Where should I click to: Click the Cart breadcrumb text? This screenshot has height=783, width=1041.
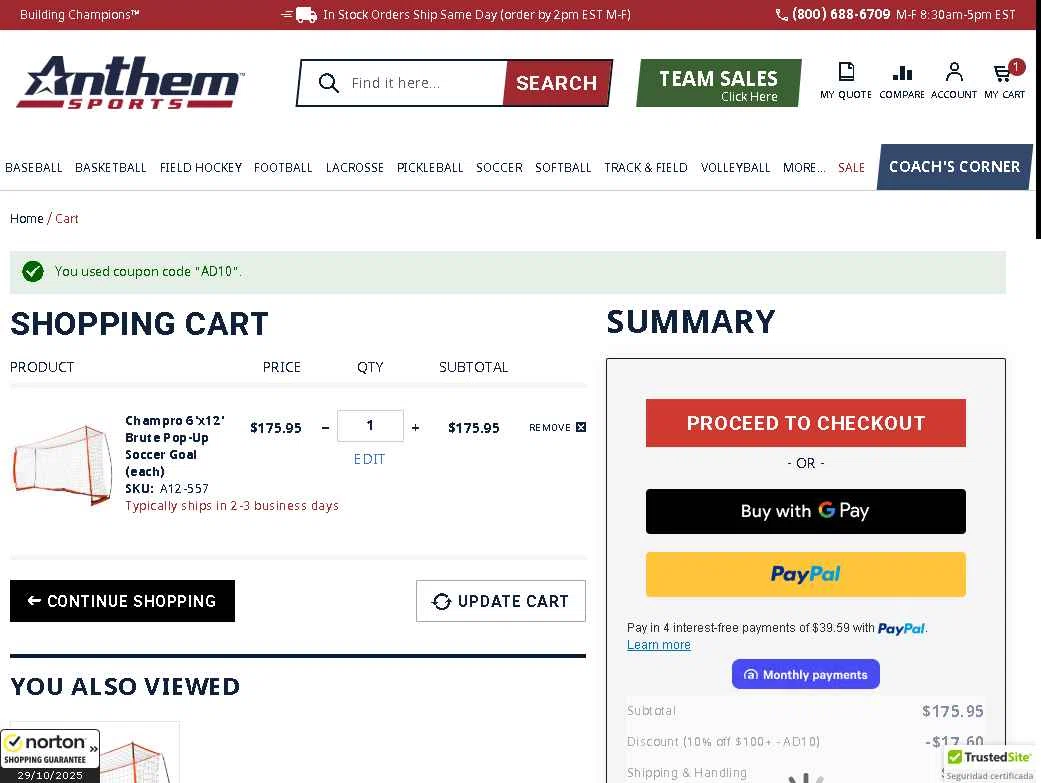point(66,218)
